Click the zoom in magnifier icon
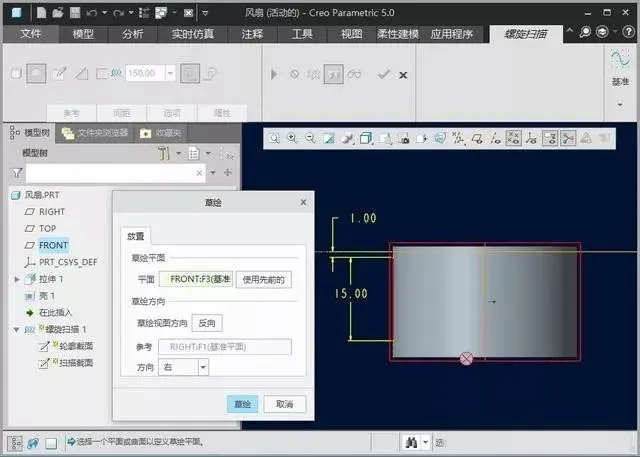Screen dimensions: 640x457 (292, 138)
